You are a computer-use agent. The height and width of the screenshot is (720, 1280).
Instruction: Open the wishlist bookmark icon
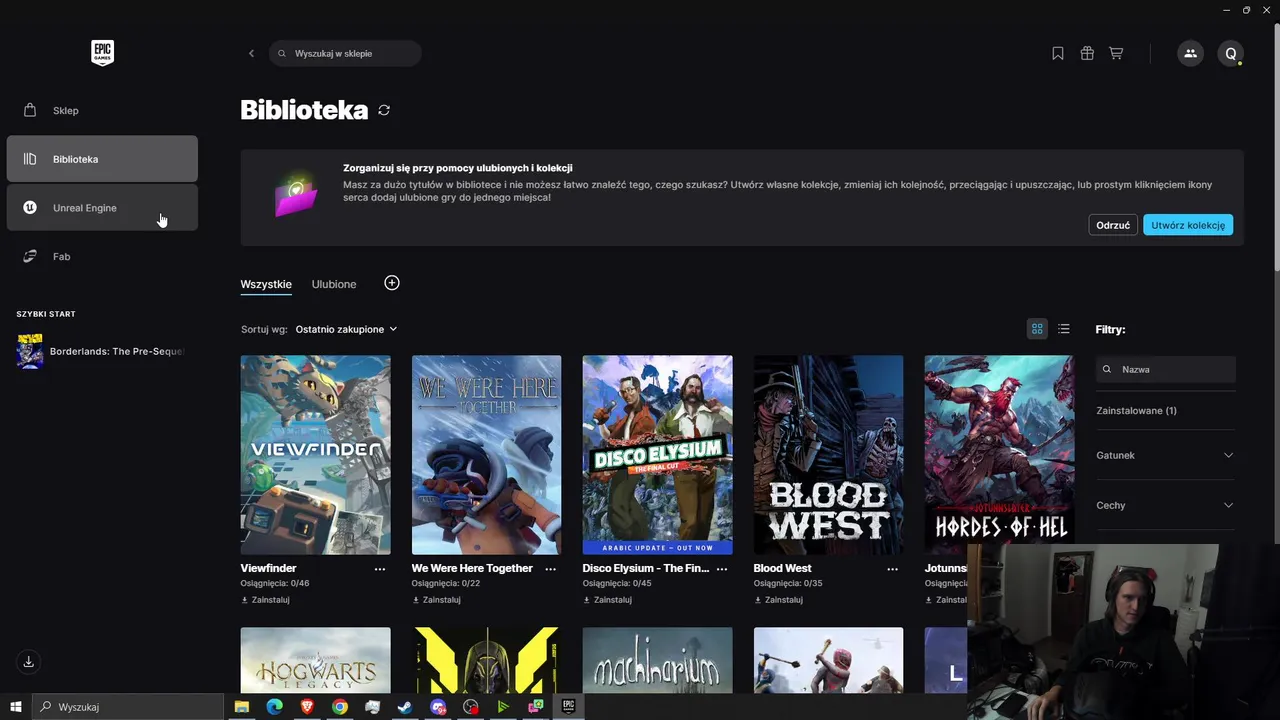point(1058,53)
